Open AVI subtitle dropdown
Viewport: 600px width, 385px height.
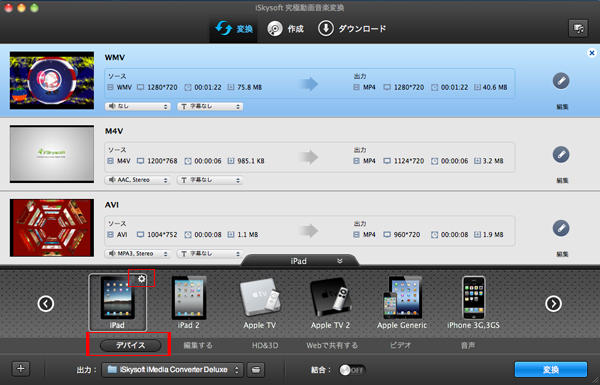[x=210, y=254]
